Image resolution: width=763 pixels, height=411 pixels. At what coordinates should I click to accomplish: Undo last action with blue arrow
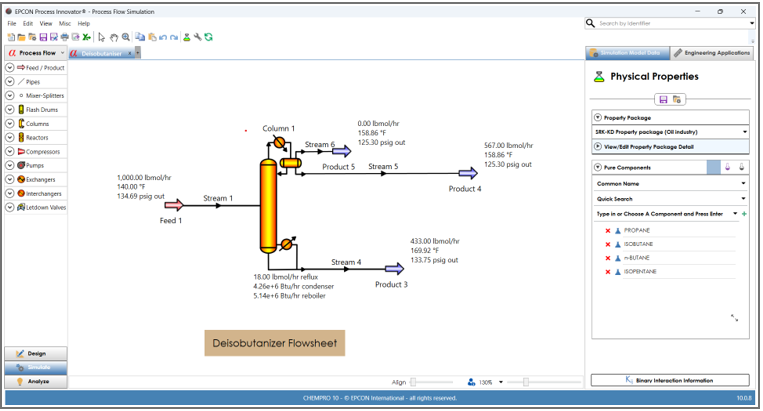coord(163,37)
